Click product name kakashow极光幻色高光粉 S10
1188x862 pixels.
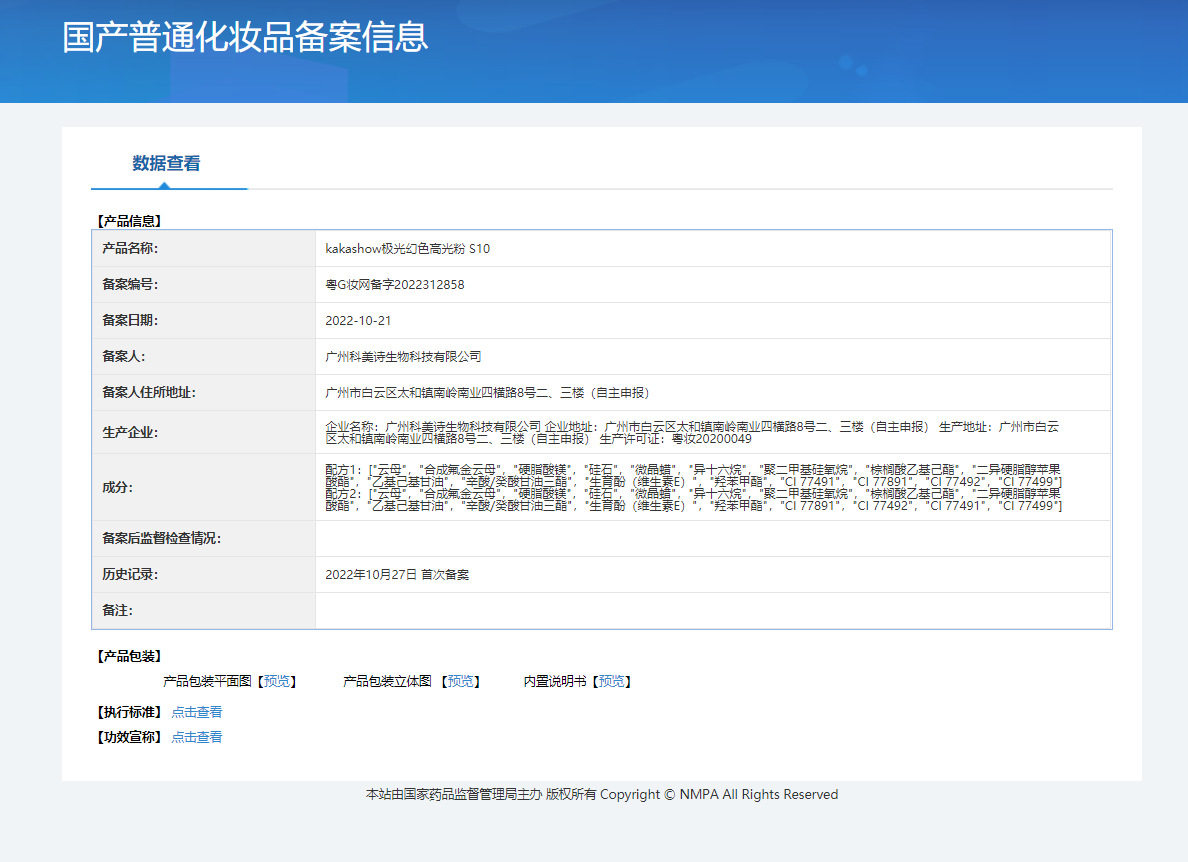point(408,248)
